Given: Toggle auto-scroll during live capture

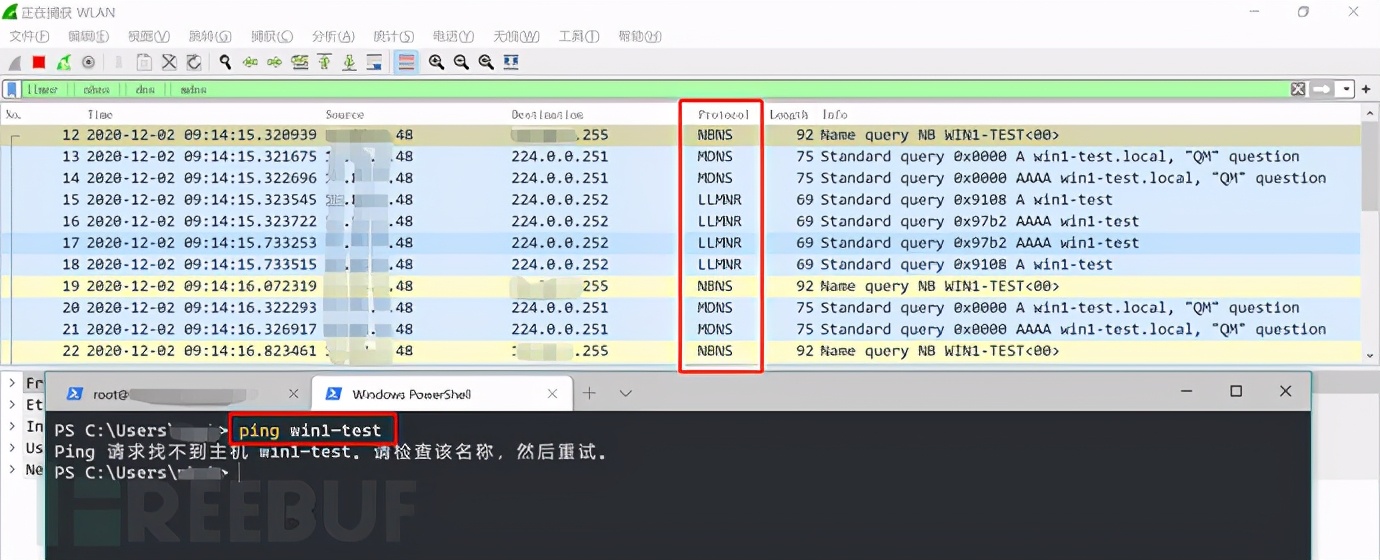Looking at the screenshot, I should (374, 62).
